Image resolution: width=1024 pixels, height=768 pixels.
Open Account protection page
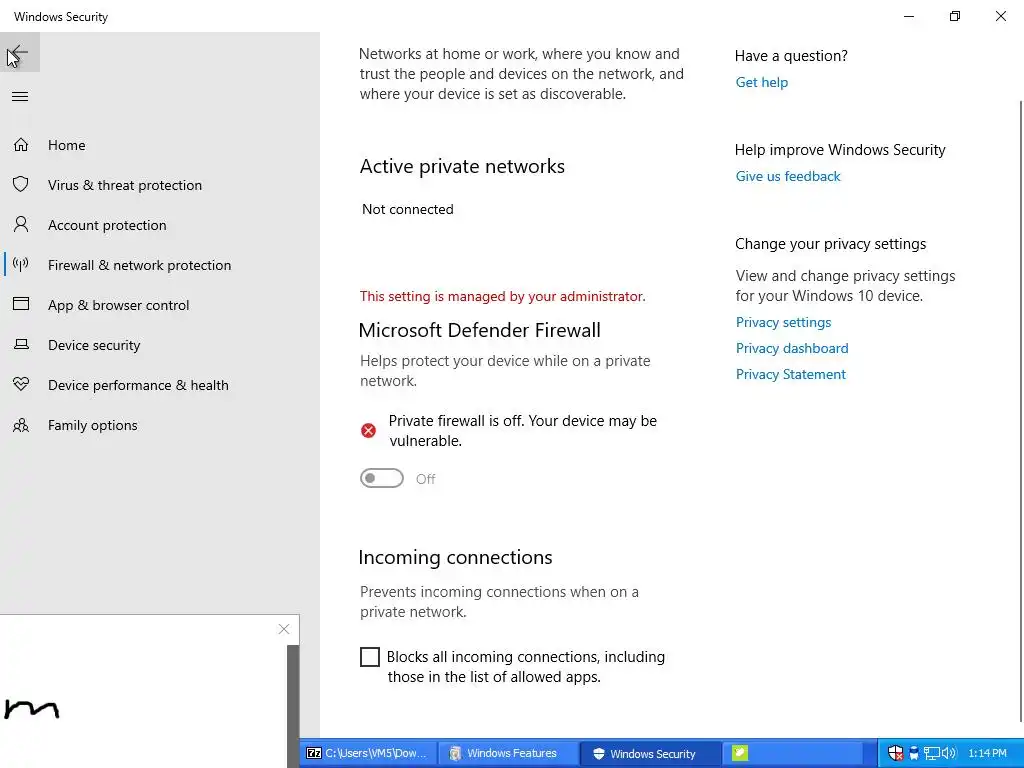pyautogui.click(x=107, y=225)
